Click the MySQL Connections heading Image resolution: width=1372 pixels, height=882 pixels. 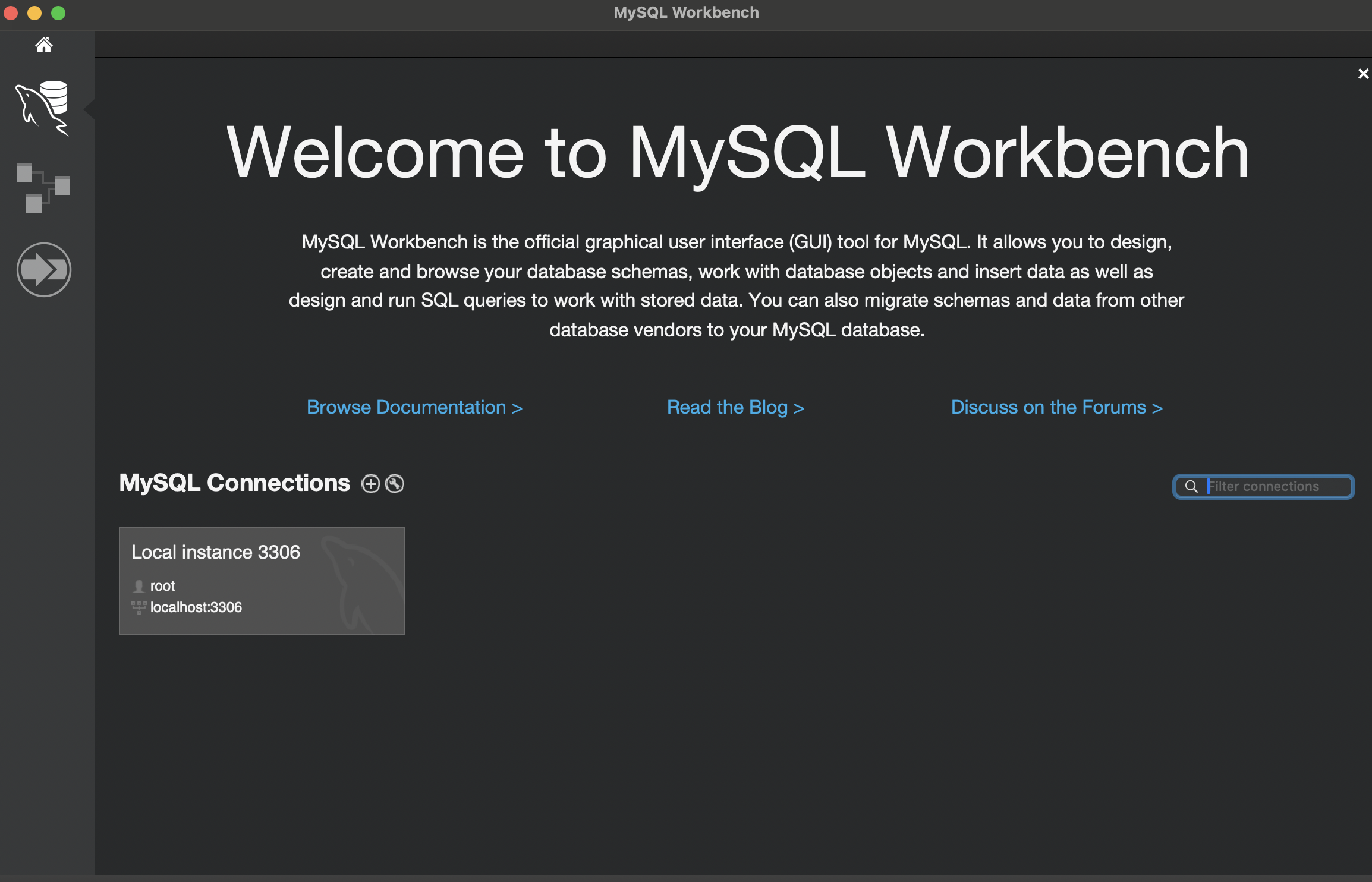tap(234, 483)
